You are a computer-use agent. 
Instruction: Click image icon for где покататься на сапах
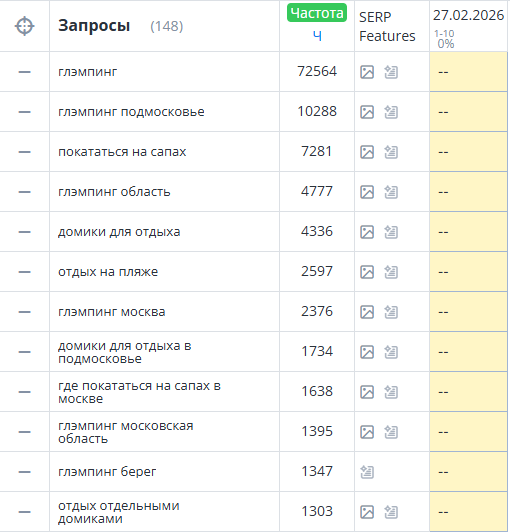pos(367,392)
